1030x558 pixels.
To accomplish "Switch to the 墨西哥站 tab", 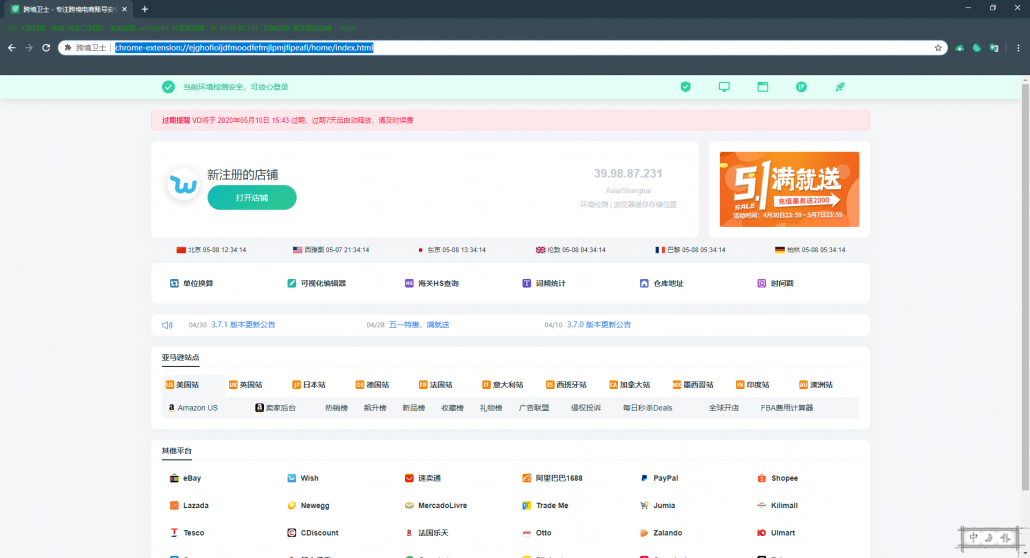I will pyautogui.click(x=693, y=384).
